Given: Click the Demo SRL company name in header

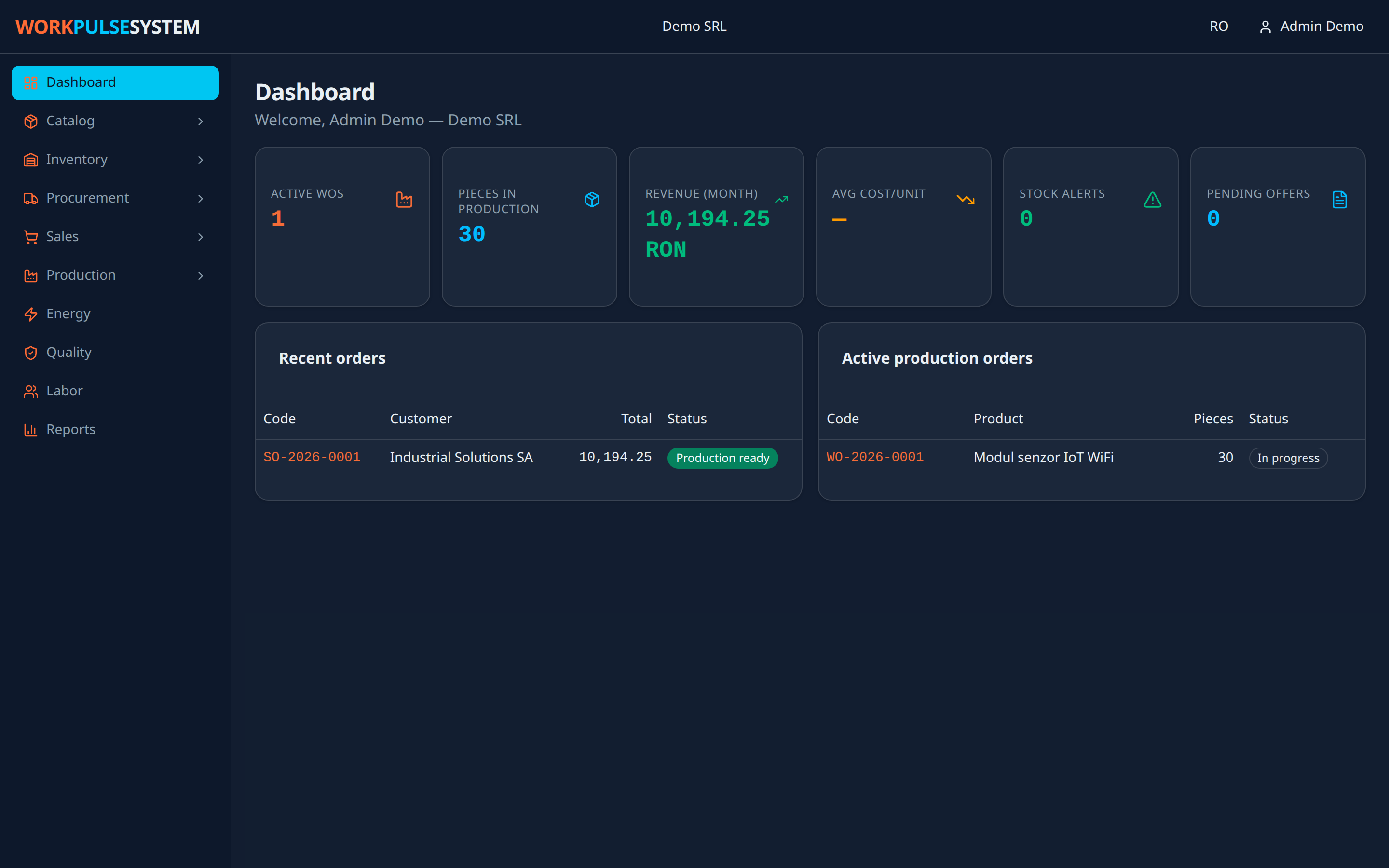Looking at the screenshot, I should (x=694, y=27).
